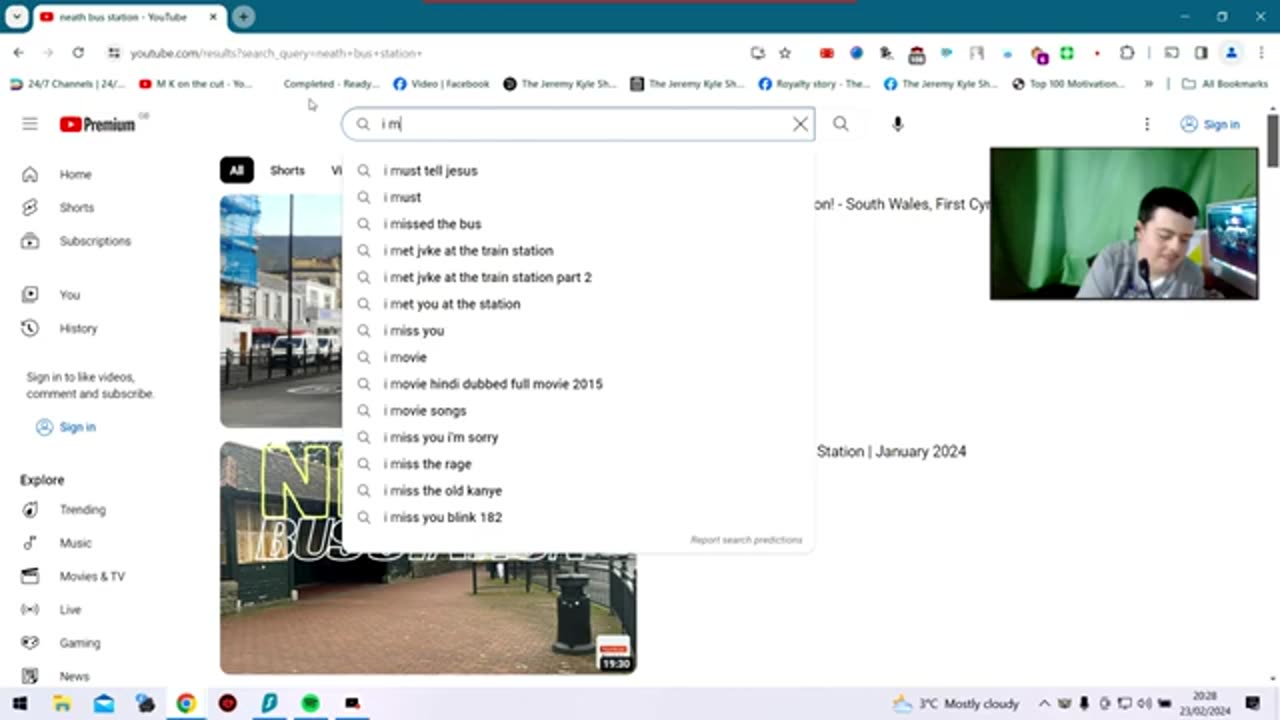The image size is (1280, 720).
Task: Choose suggestion "i miss the rage"
Action: 578,464
